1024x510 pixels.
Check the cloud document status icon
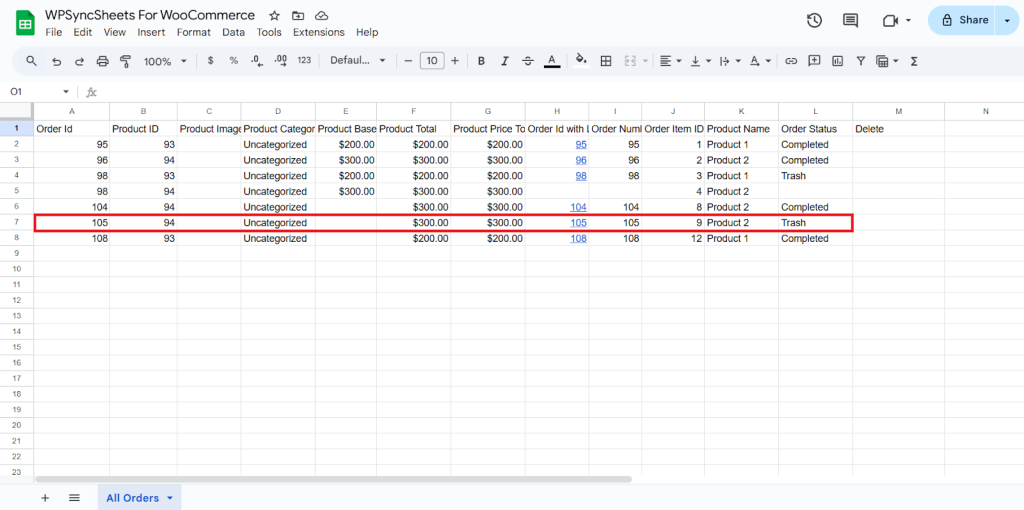pyautogui.click(x=321, y=16)
